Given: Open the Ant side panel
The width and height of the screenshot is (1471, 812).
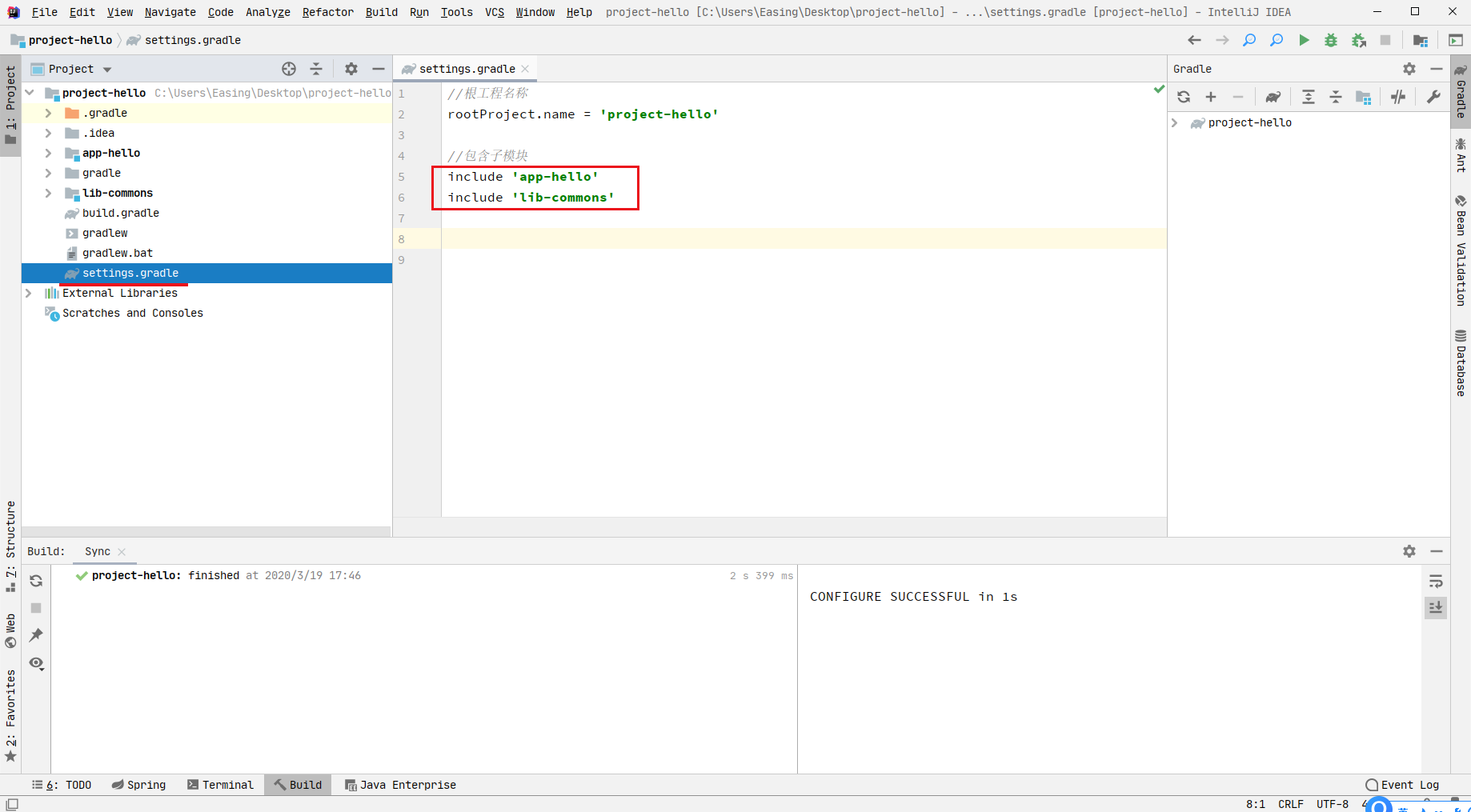Looking at the screenshot, I should [1461, 154].
